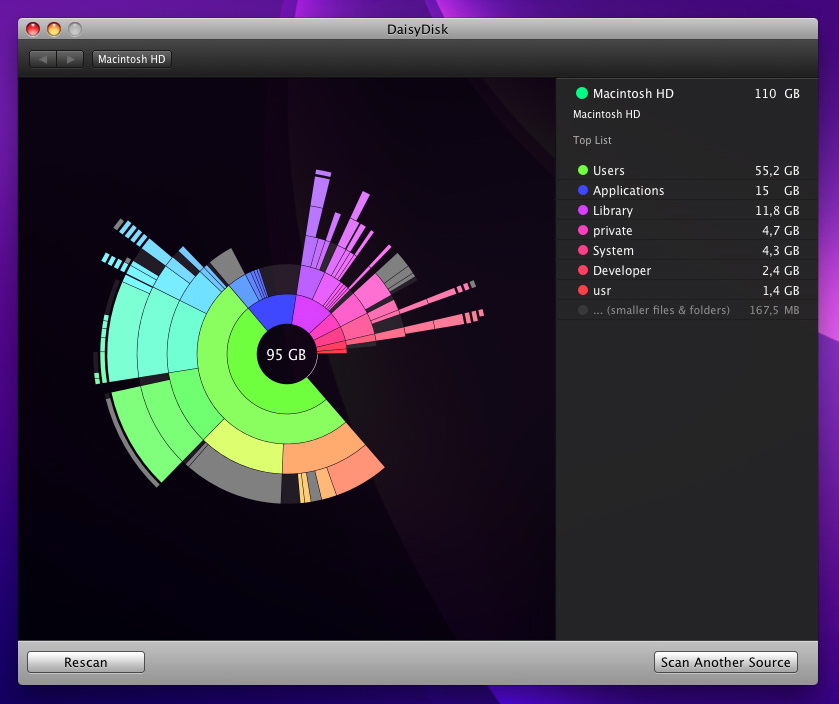Image resolution: width=839 pixels, height=704 pixels.
Task: Click the green Users color dot
Action: (583, 170)
